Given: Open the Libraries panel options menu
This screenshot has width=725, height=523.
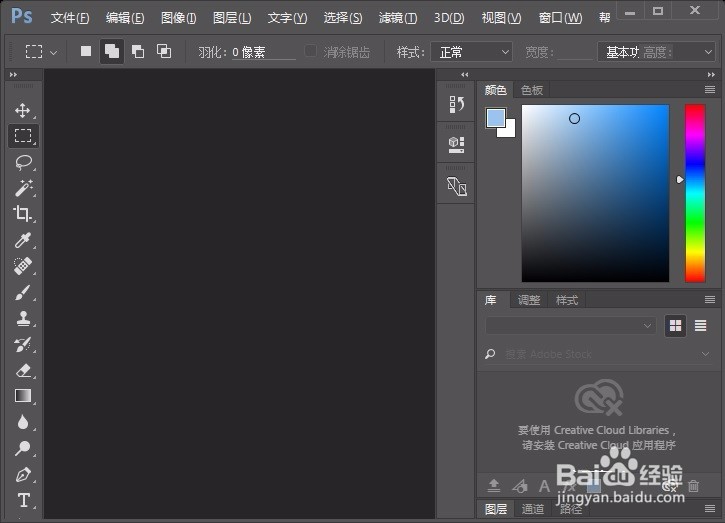Looking at the screenshot, I should tap(710, 300).
